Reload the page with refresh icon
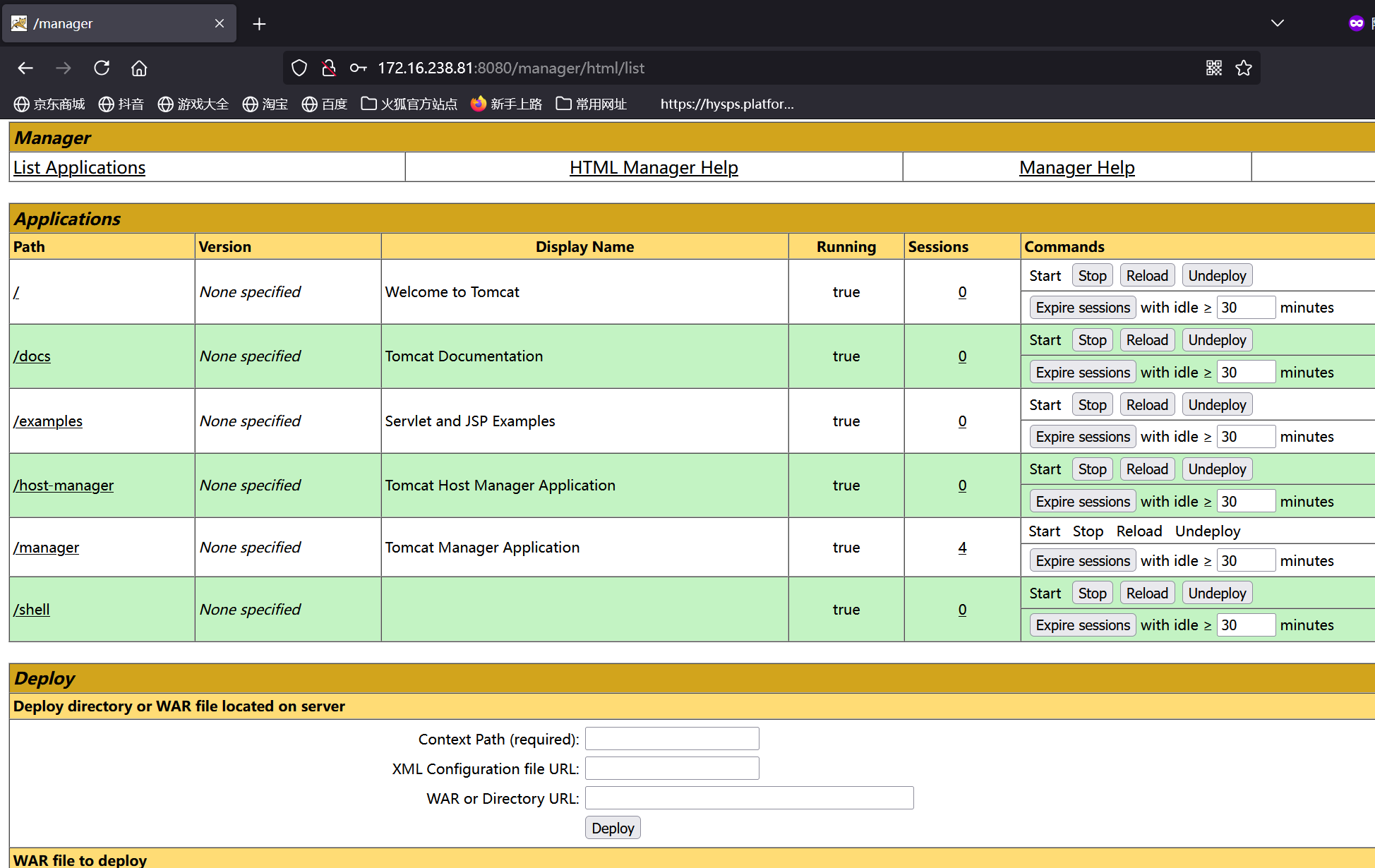The width and height of the screenshot is (1375, 868). coord(102,68)
